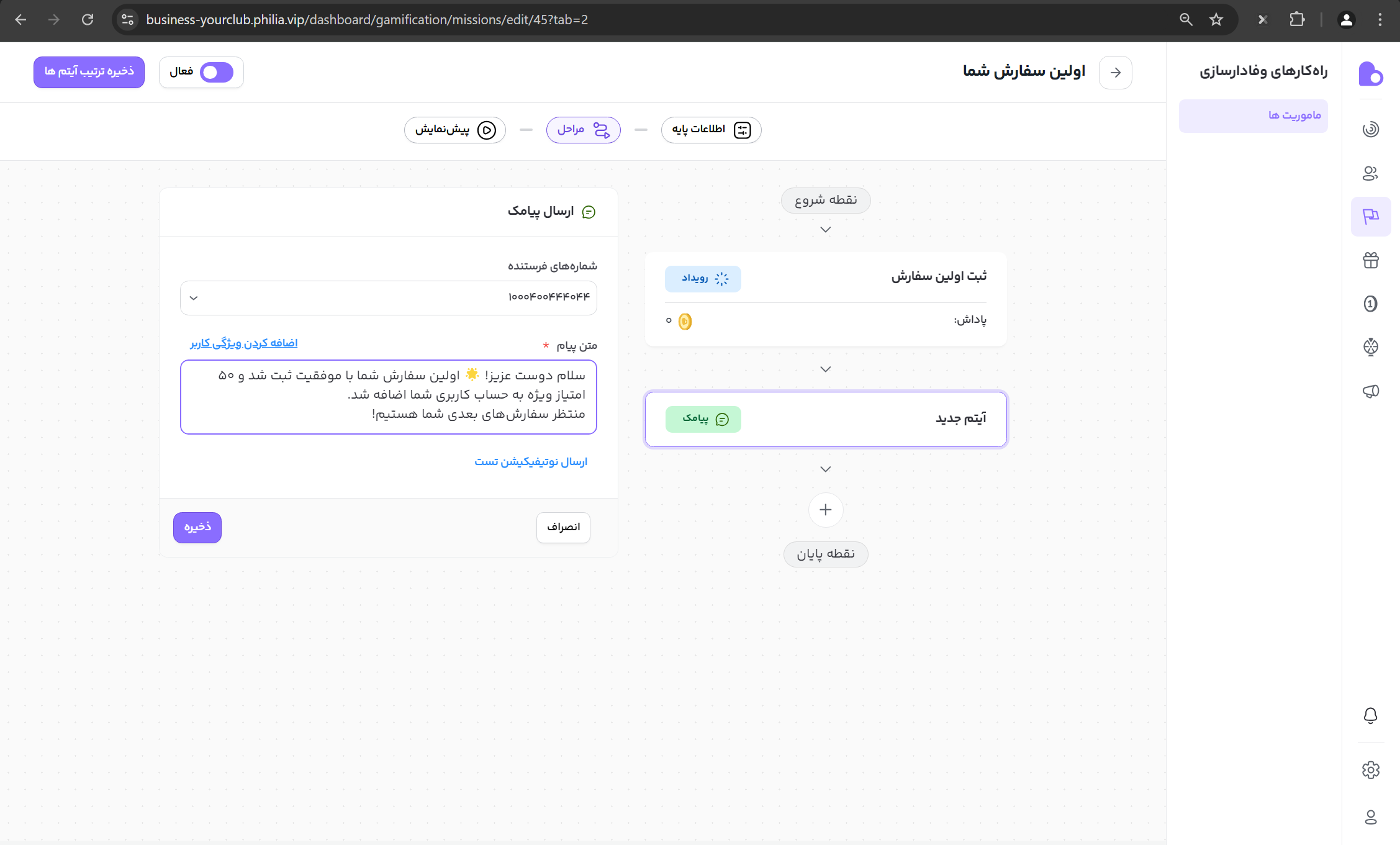Click the انصراف cancel button
The image size is (1400, 845).
(x=562, y=527)
